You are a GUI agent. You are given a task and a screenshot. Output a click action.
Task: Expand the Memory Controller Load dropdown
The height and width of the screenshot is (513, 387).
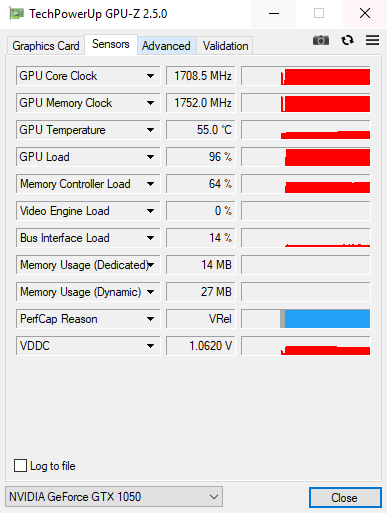[x=150, y=184]
